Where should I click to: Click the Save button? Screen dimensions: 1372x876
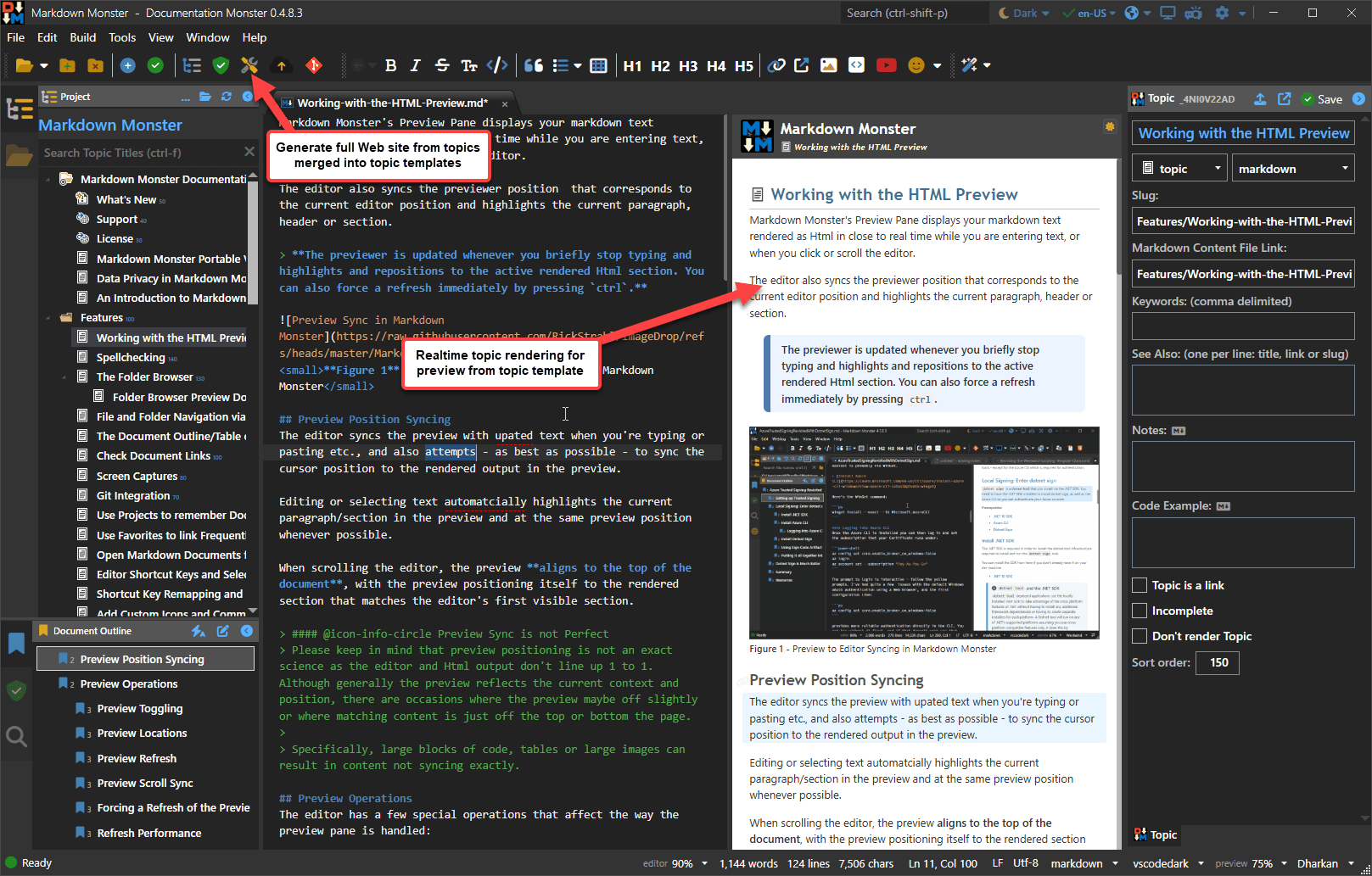coord(1322,99)
